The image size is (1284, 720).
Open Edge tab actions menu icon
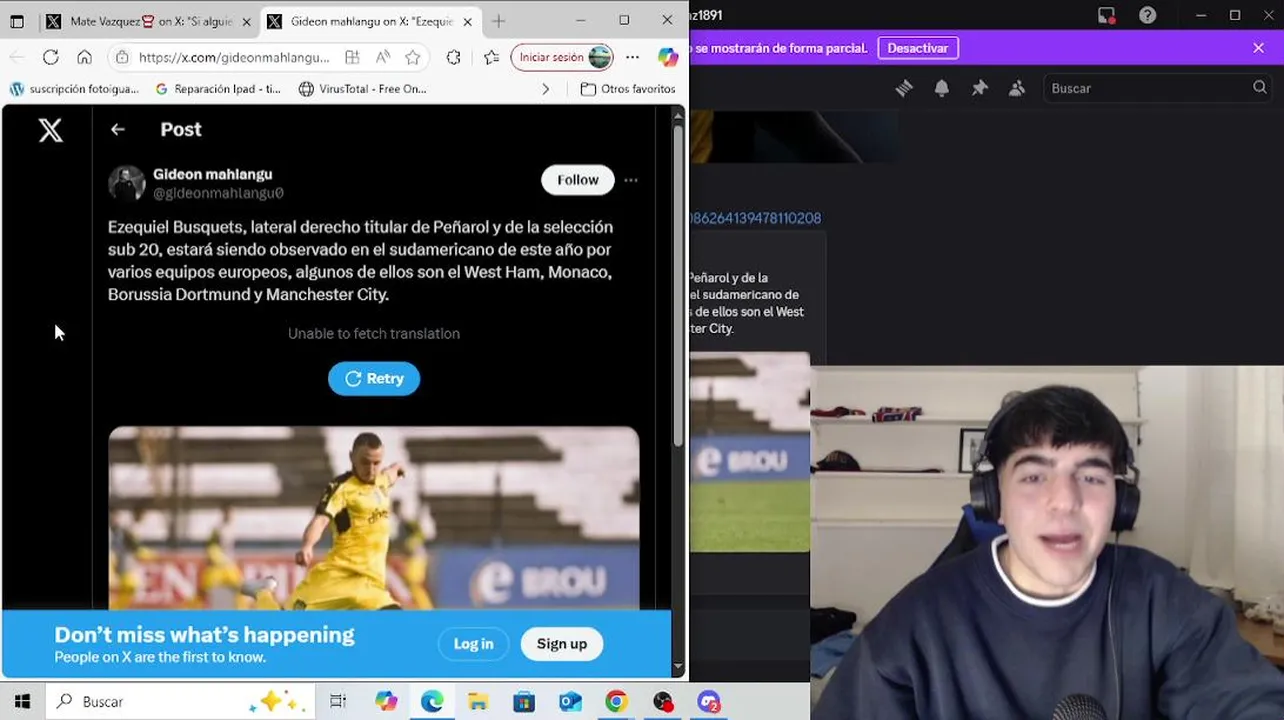coord(17,21)
